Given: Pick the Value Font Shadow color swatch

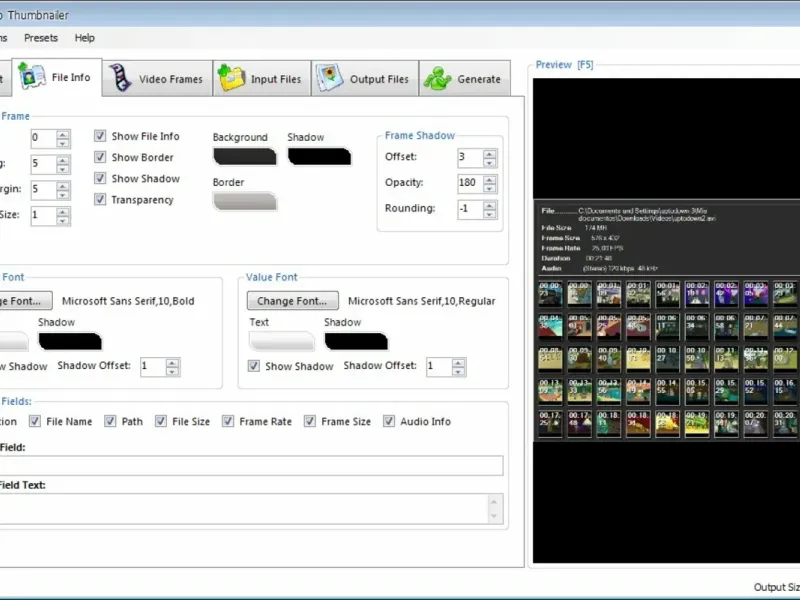Looking at the screenshot, I should tap(356, 341).
